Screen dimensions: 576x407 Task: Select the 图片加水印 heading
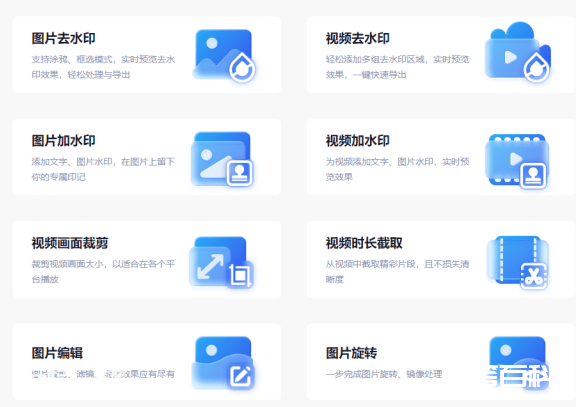click(x=64, y=141)
